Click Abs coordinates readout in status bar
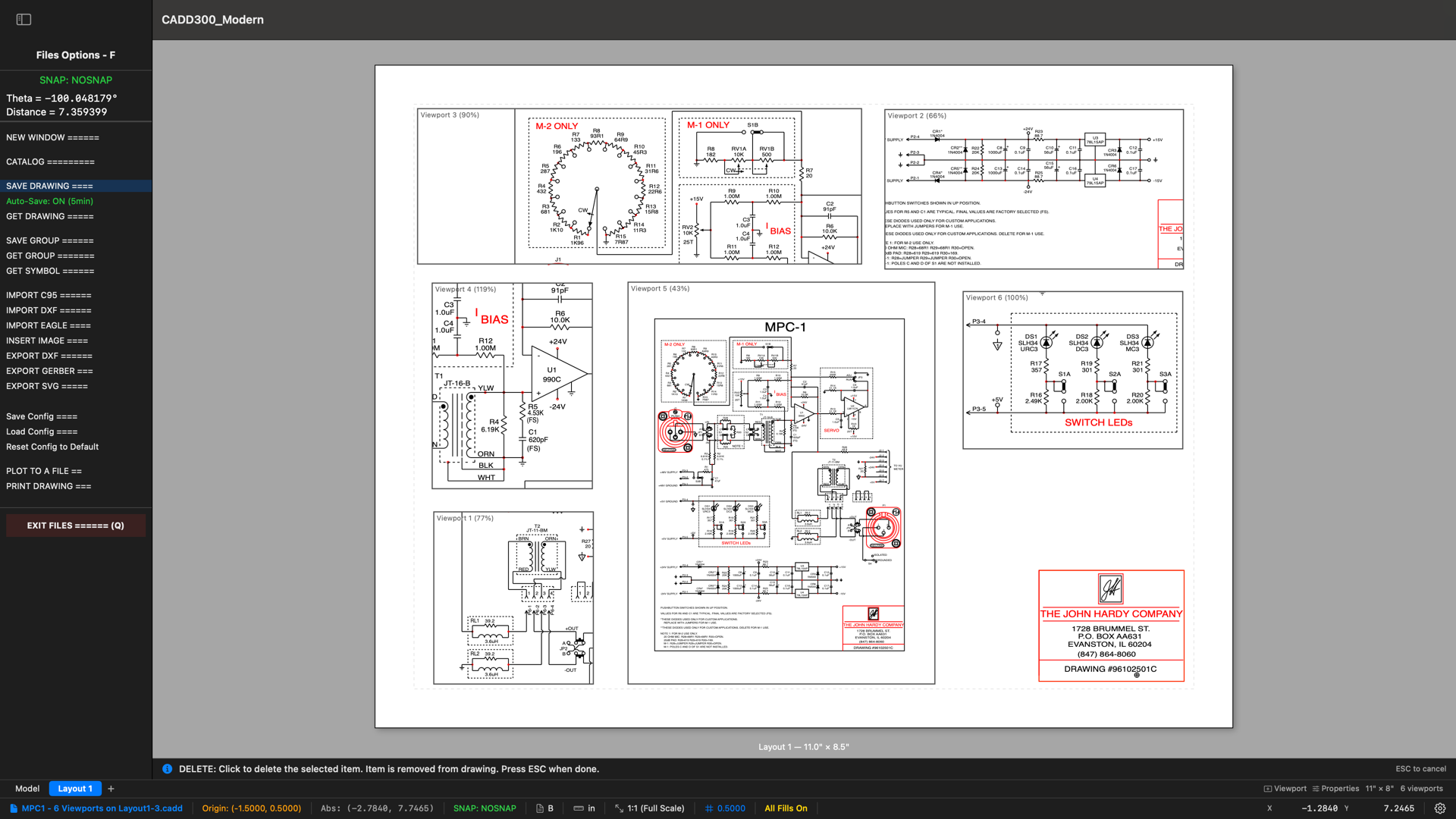The image size is (1456, 819). pyautogui.click(x=377, y=808)
